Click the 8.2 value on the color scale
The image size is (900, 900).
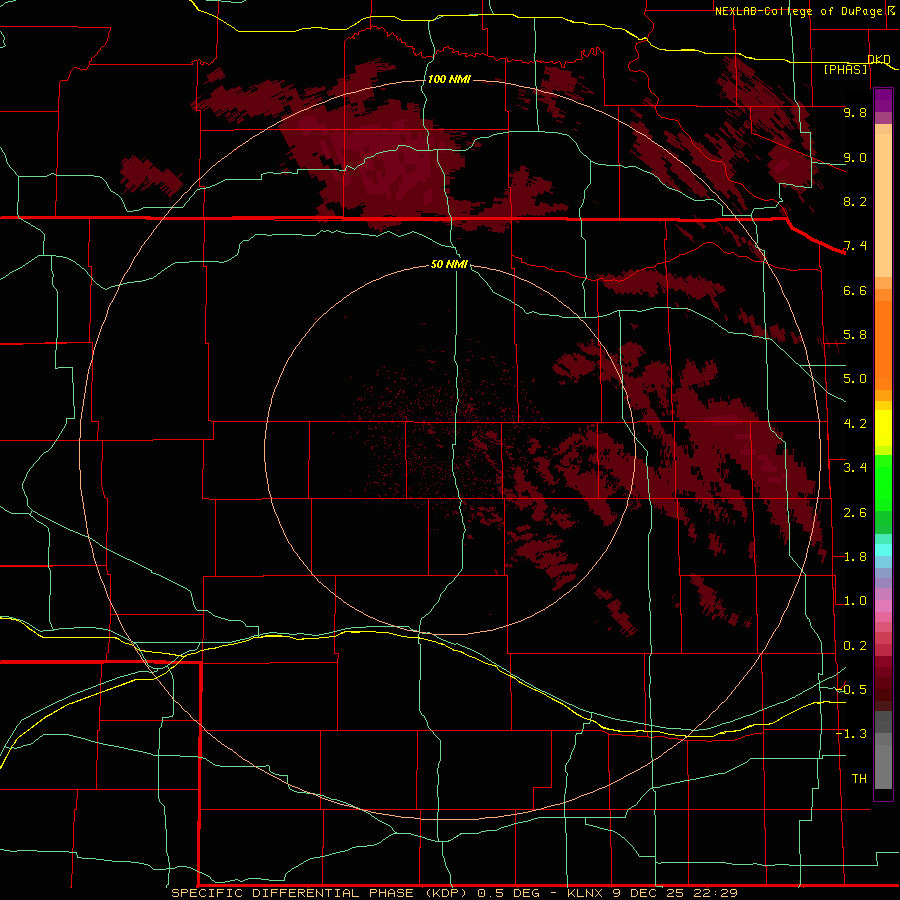[855, 201]
